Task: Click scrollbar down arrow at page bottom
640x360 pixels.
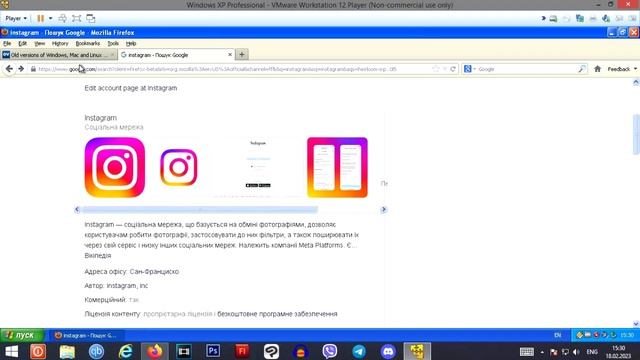Action: [x=636, y=324]
